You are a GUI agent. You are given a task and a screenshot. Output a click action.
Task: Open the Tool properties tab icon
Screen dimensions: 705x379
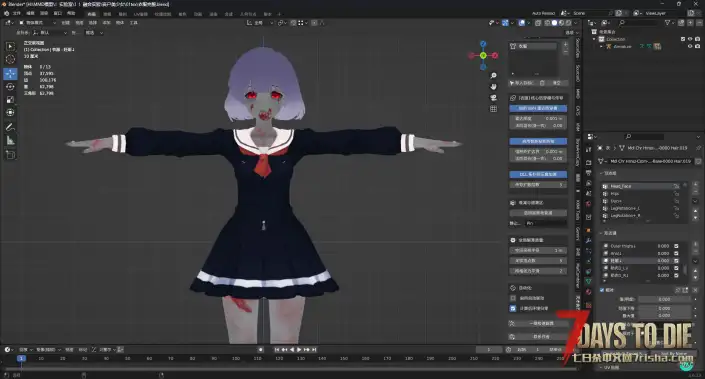click(589, 150)
